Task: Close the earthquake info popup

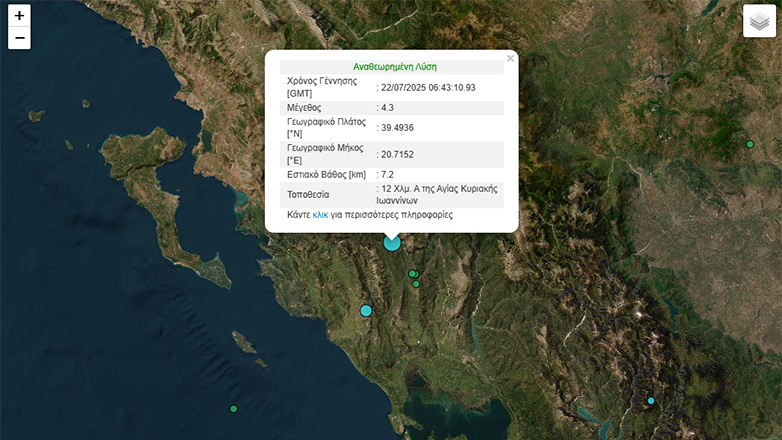Action: click(510, 58)
